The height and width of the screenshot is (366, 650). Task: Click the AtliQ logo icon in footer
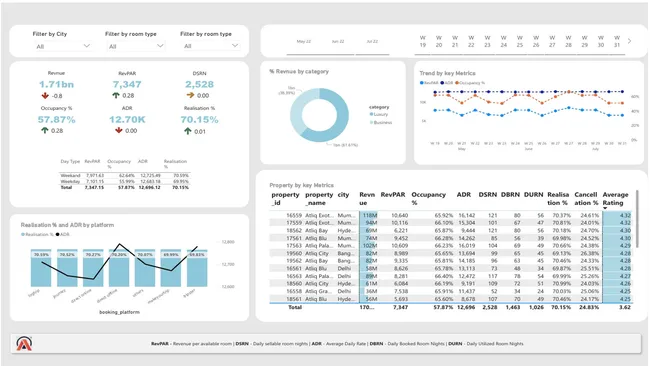24,344
